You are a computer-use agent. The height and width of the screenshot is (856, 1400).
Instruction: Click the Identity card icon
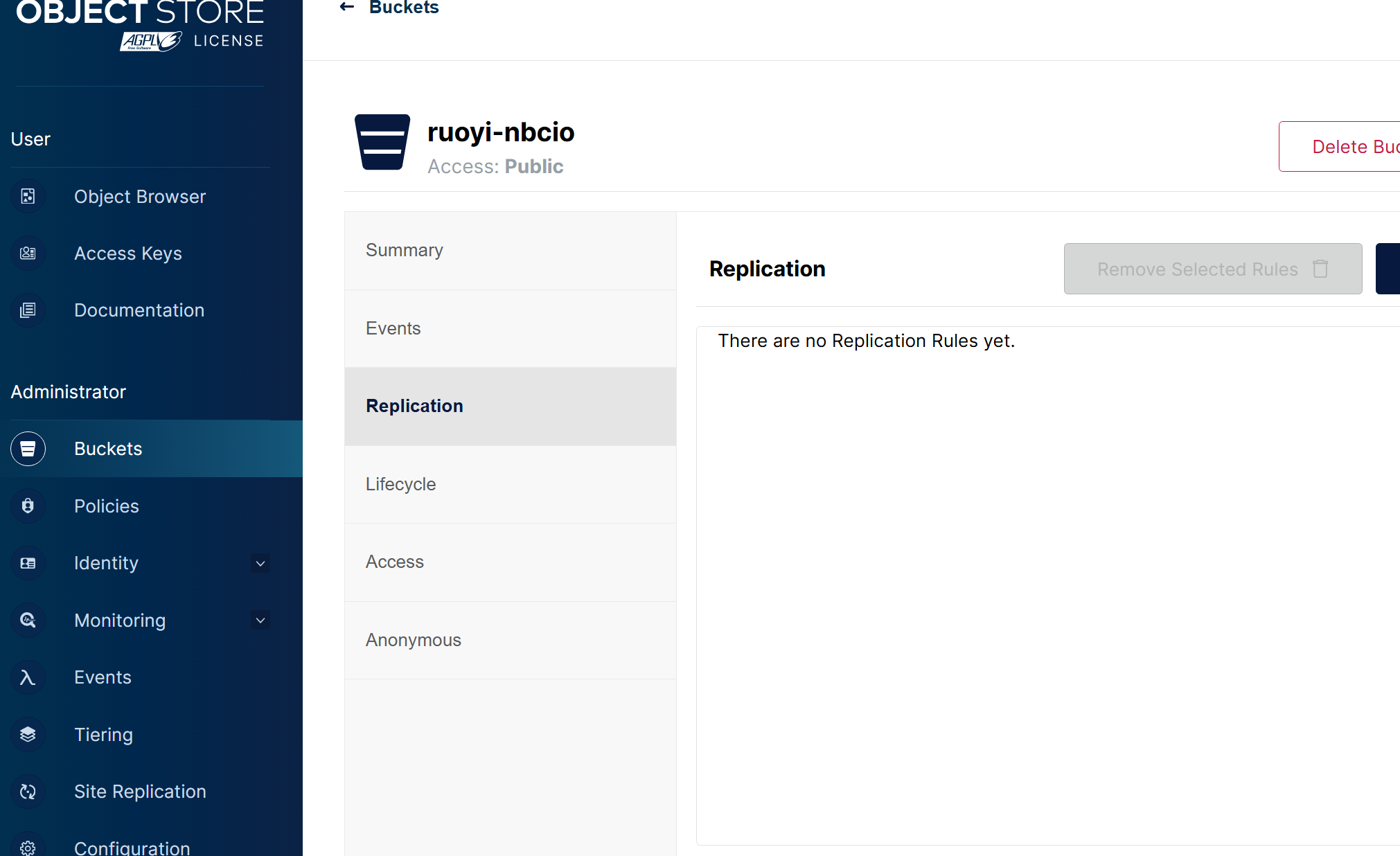(x=28, y=563)
